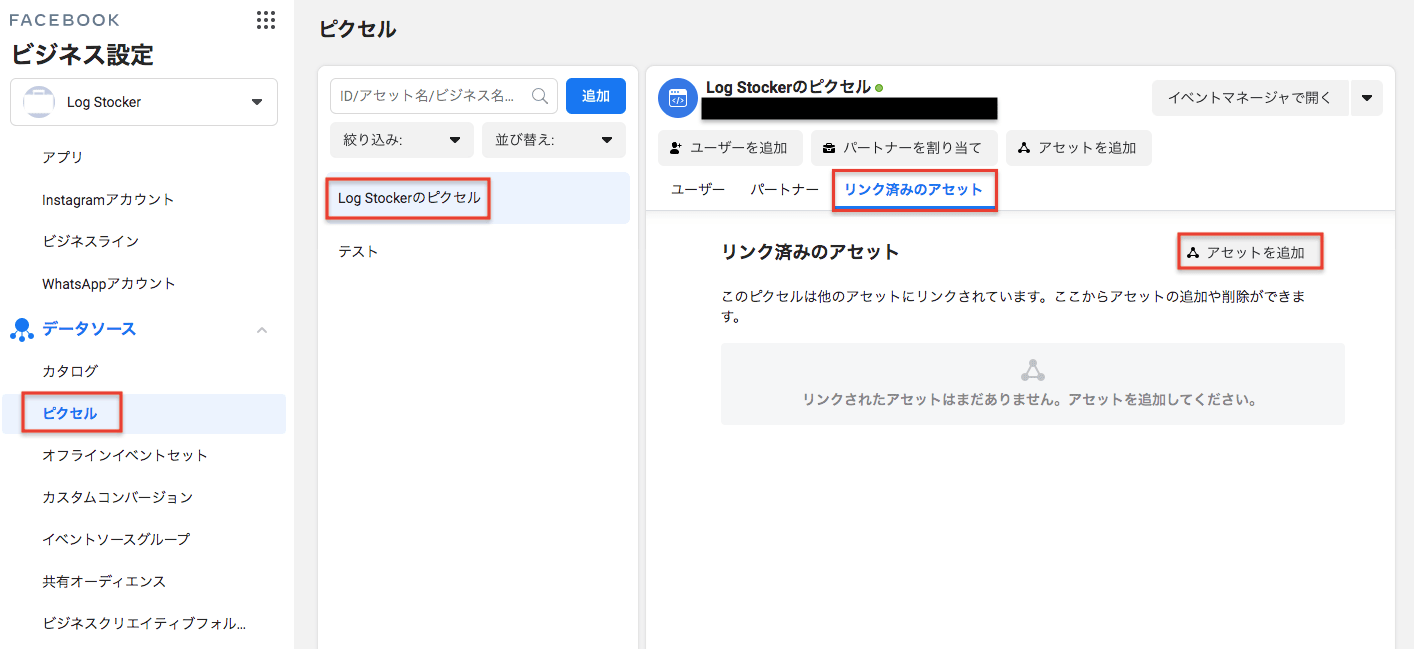Click the アセットを追加 button in the header row
This screenshot has height=649, width=1414.
coord(1078,148)
